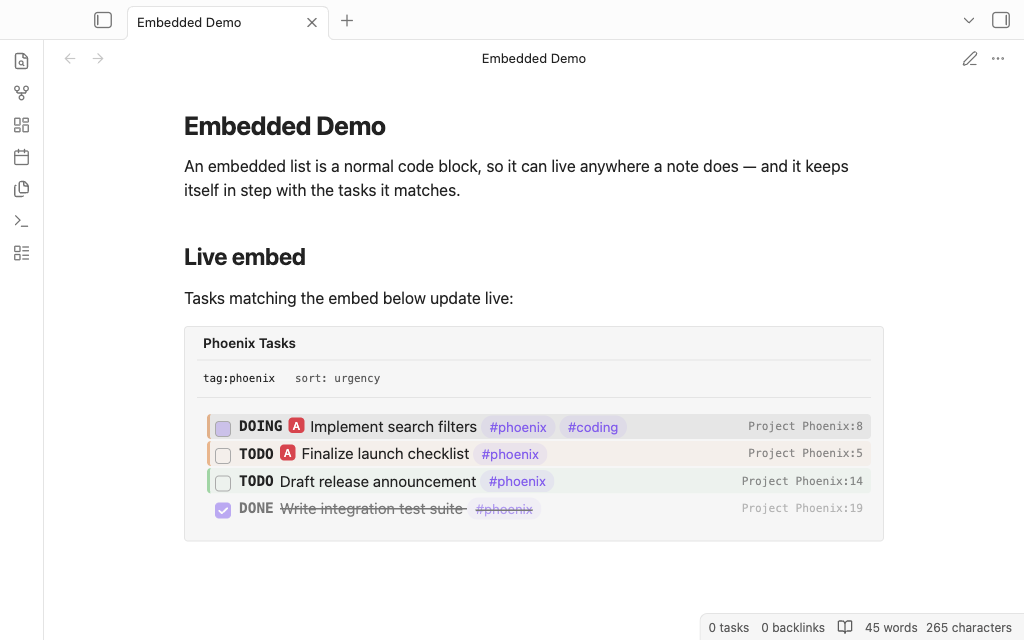Click DONE status on integration test task
The width and height of the screenshot is (1024, 640).
pyautogui.click(x=256, y=508)
